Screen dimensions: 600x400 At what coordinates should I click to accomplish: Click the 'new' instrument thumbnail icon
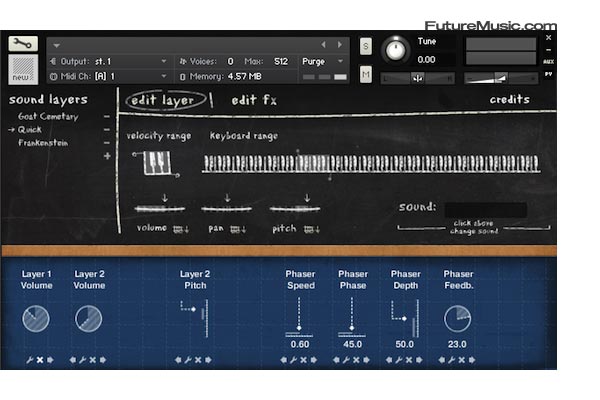coord(23,69)
